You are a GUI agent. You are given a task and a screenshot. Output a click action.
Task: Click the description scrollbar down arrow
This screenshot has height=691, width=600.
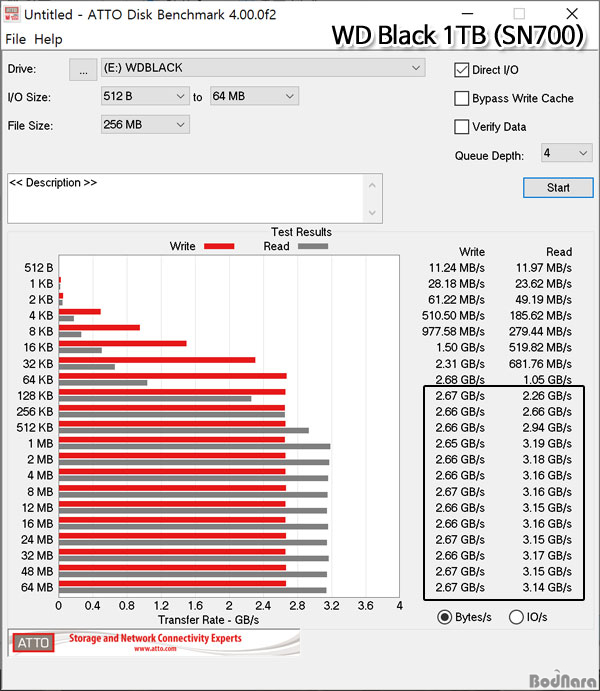coord(372,212)
